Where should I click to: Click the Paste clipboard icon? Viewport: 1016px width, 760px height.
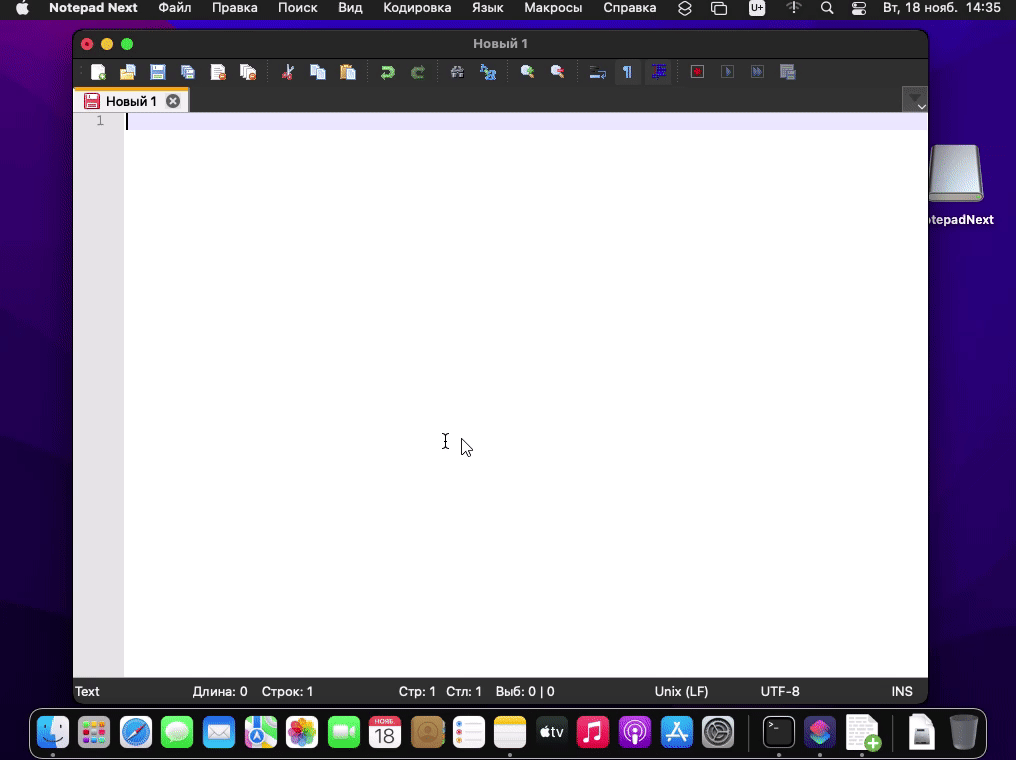click(x=348, y=72)
